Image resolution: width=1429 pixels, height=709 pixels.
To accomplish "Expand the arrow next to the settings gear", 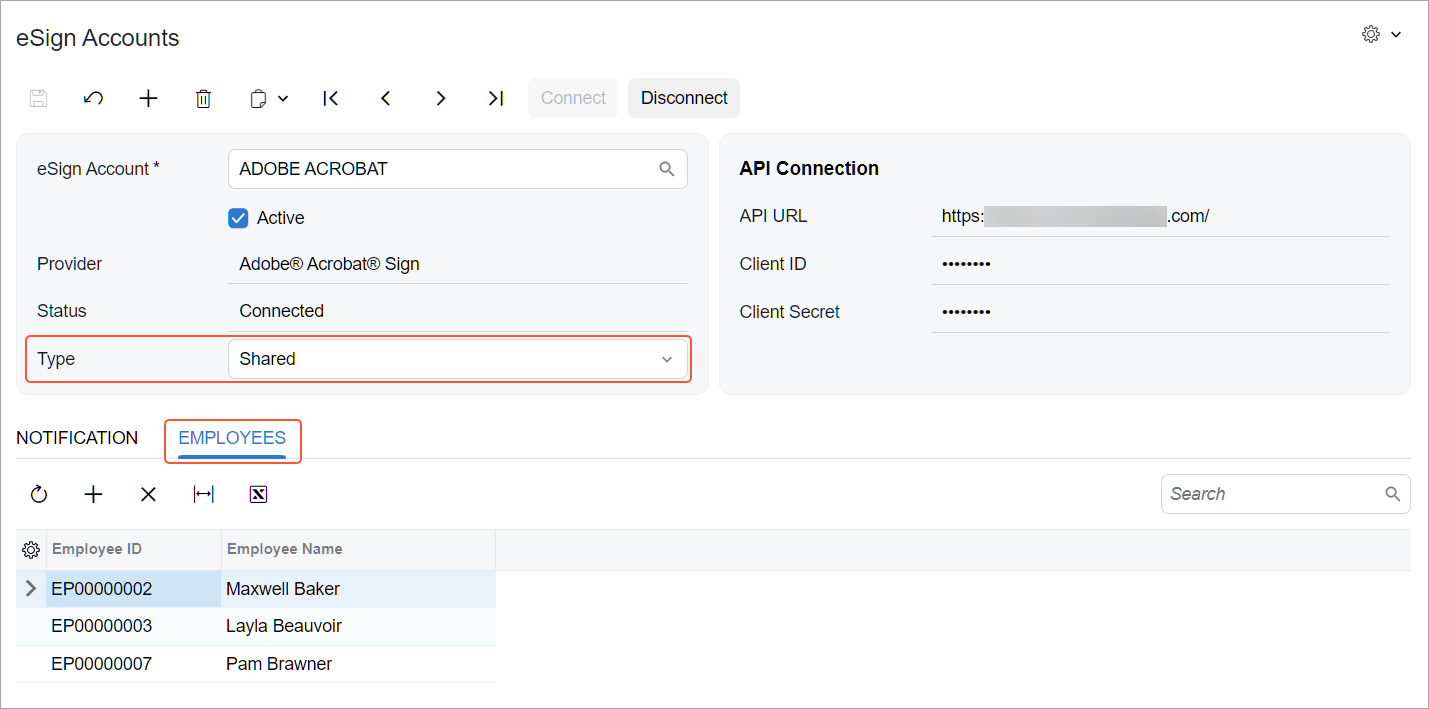I will pyautogui.click(x=1396, y=34).
